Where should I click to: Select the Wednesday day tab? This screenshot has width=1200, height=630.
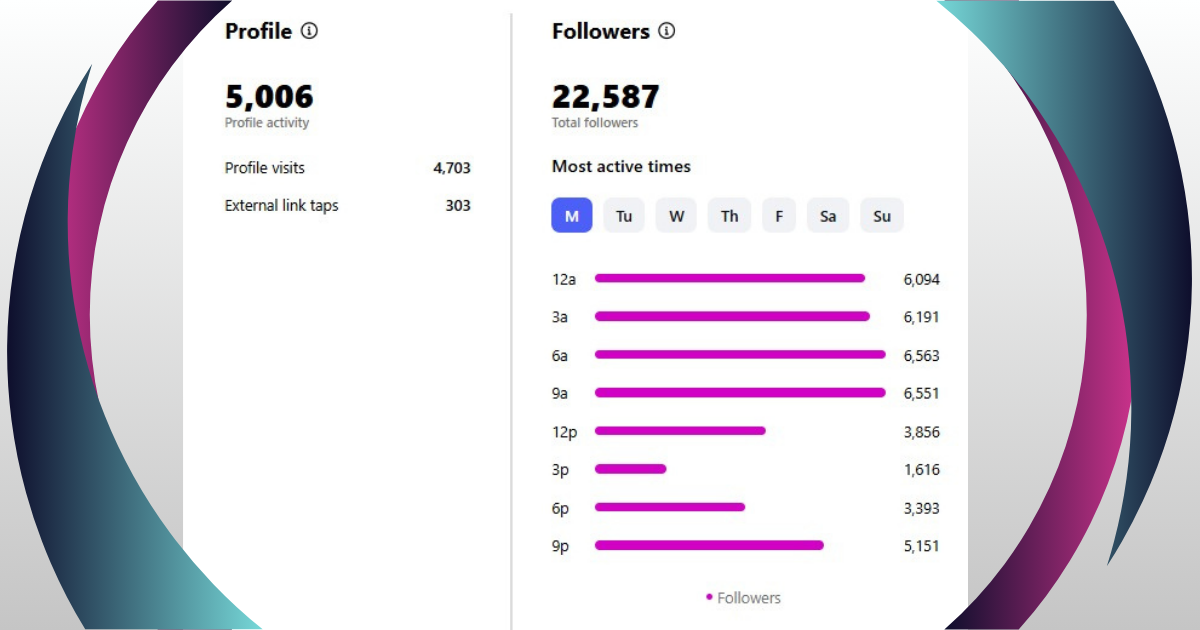point(676,216)
